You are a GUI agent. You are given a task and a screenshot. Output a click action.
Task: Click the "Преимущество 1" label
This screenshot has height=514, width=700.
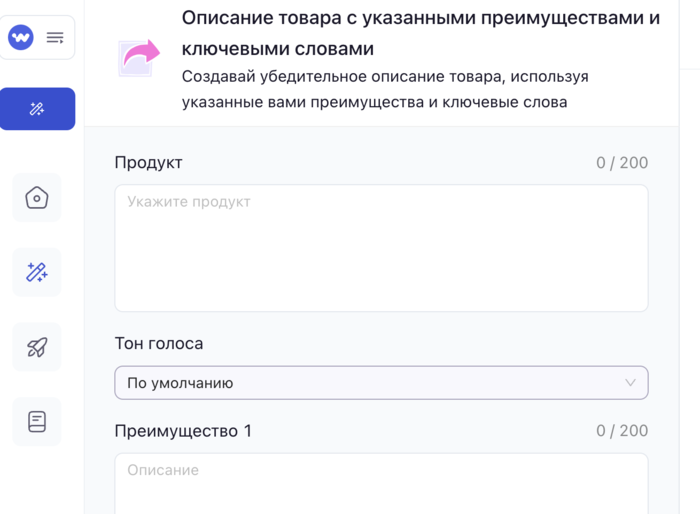(183, 431)
